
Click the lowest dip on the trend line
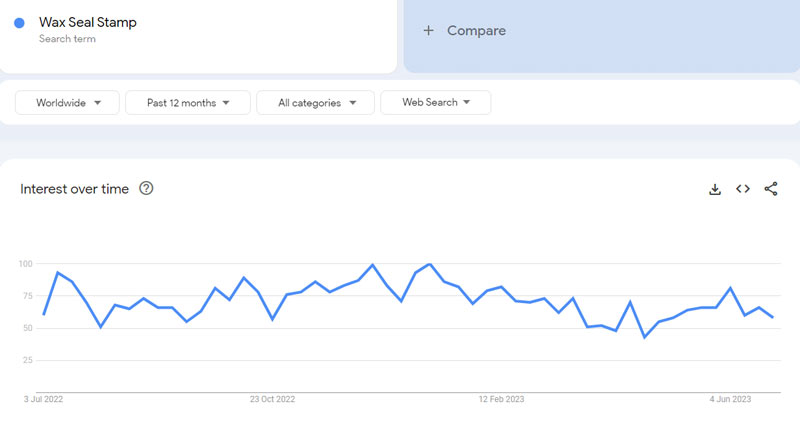click(645, 337)
